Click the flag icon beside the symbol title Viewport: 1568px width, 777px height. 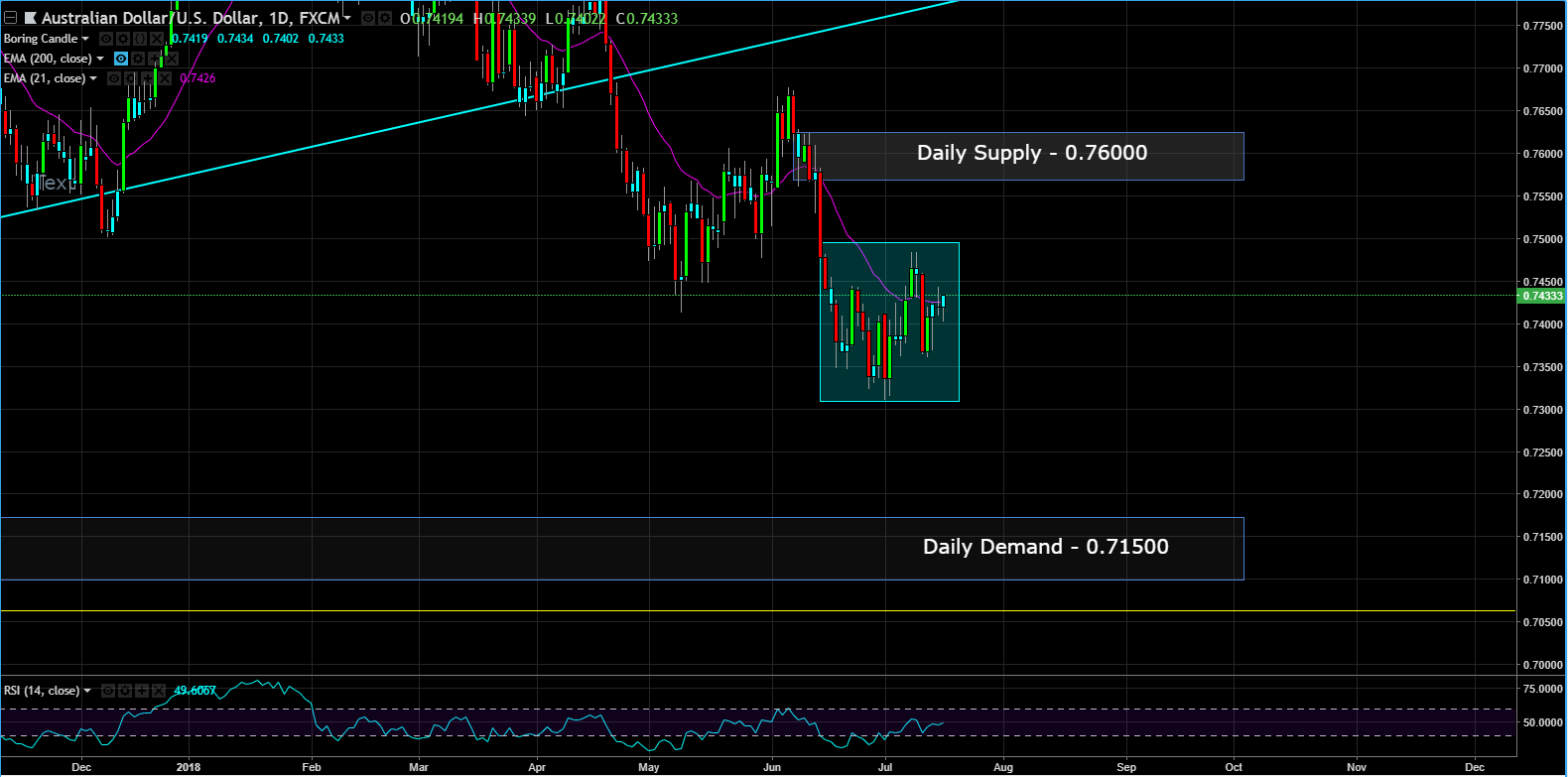[x=31, y=18]
